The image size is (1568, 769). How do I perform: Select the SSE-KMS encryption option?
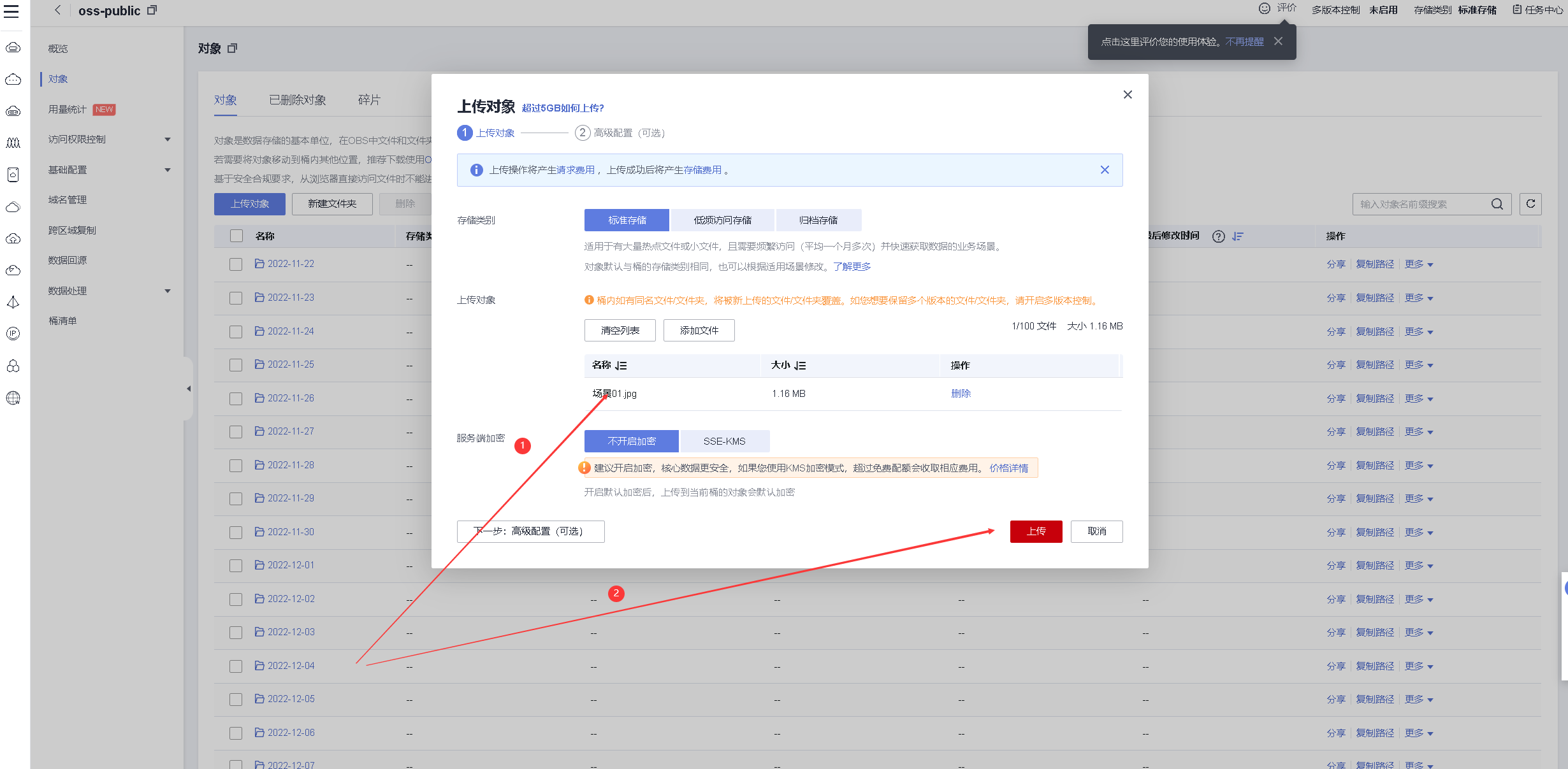point(724,441)
